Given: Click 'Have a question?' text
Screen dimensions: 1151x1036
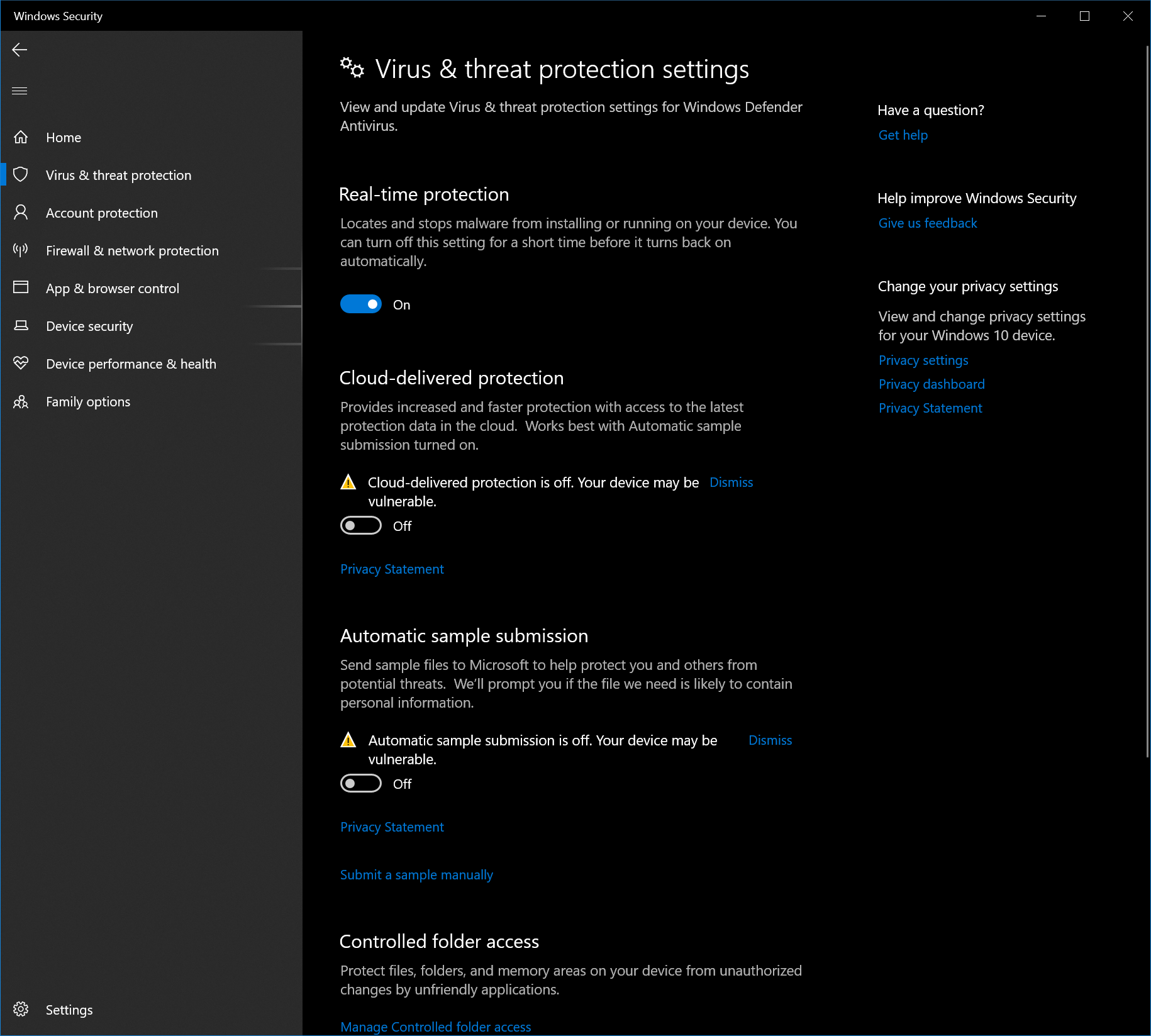Looking at the screenshot, I should (x=931, y=110).
